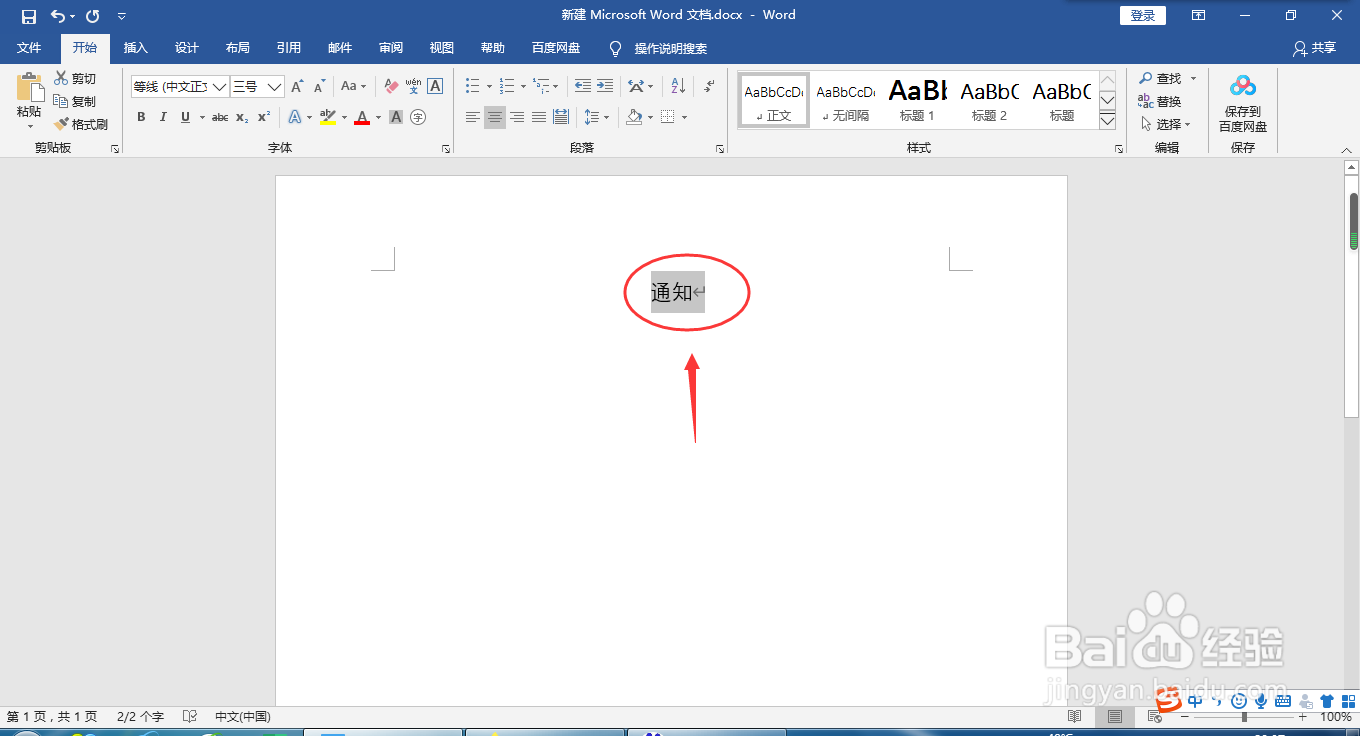1360x736 pixels.
Task: Click the 共享 Share button
Action: point(1314,48)
